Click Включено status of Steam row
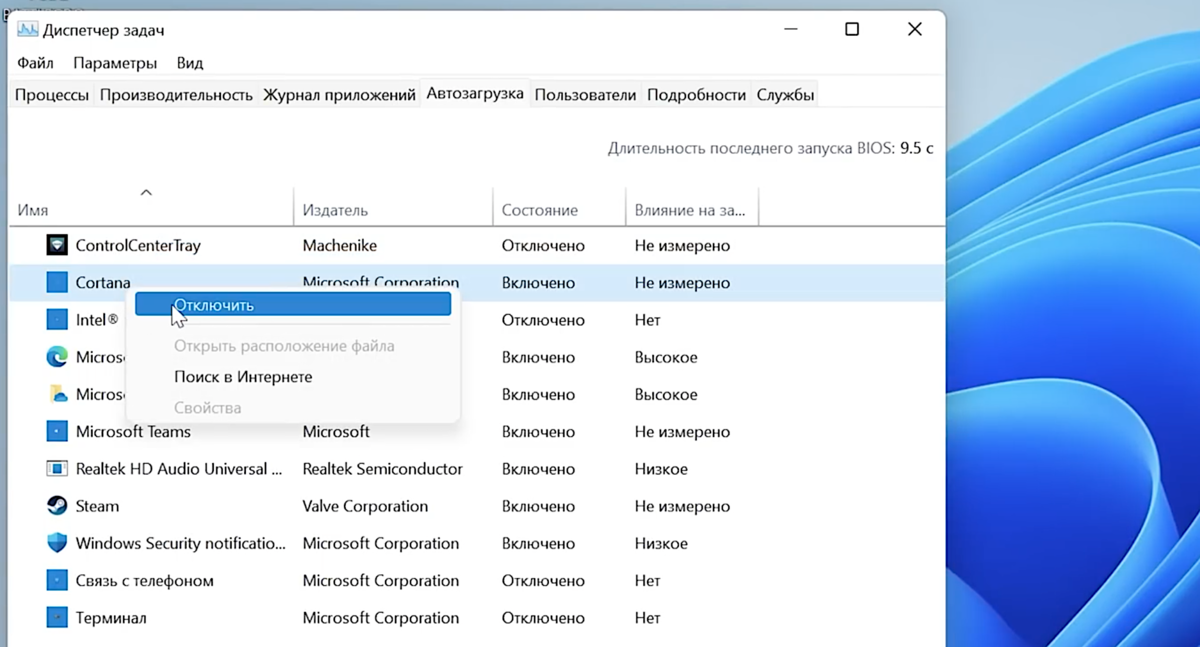This screenshot has height=647, width=1200. click(539, 506)
